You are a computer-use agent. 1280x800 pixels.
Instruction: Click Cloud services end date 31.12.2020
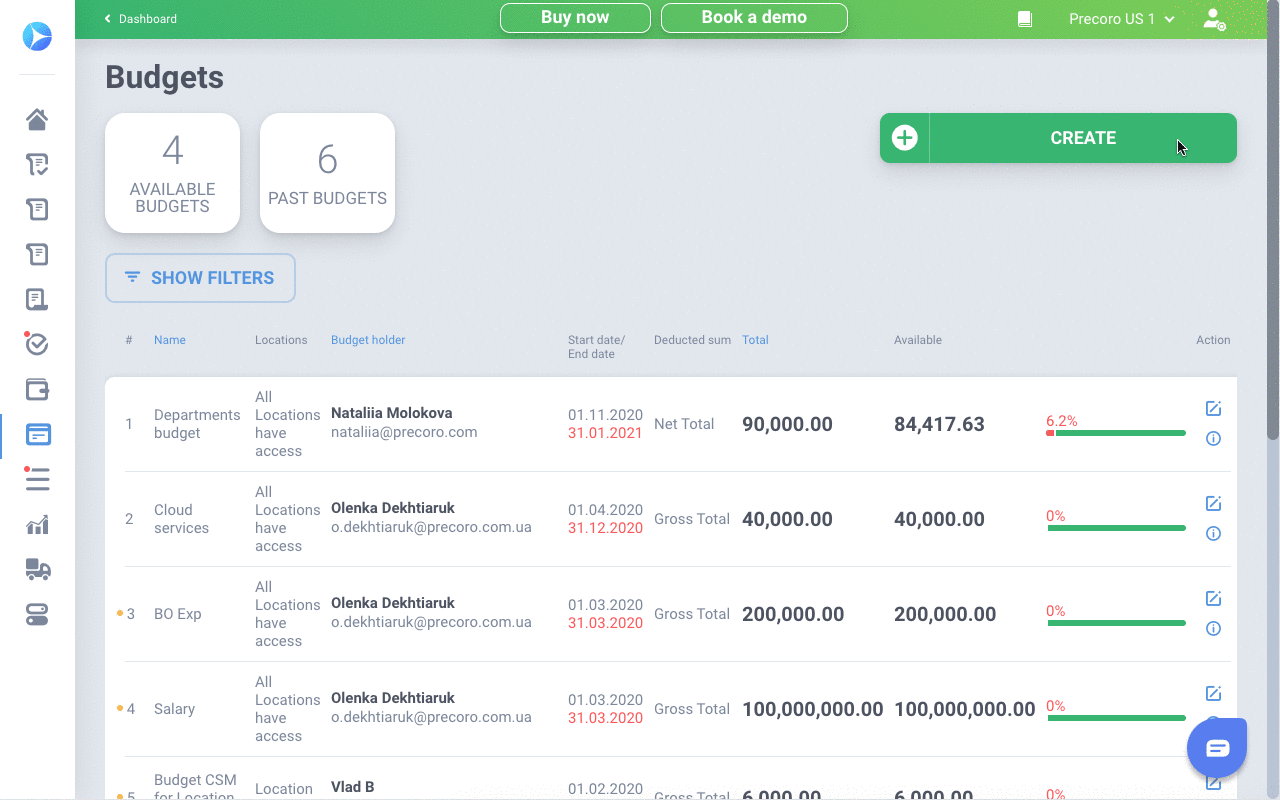pyautogui.click(x=605, y=528)
